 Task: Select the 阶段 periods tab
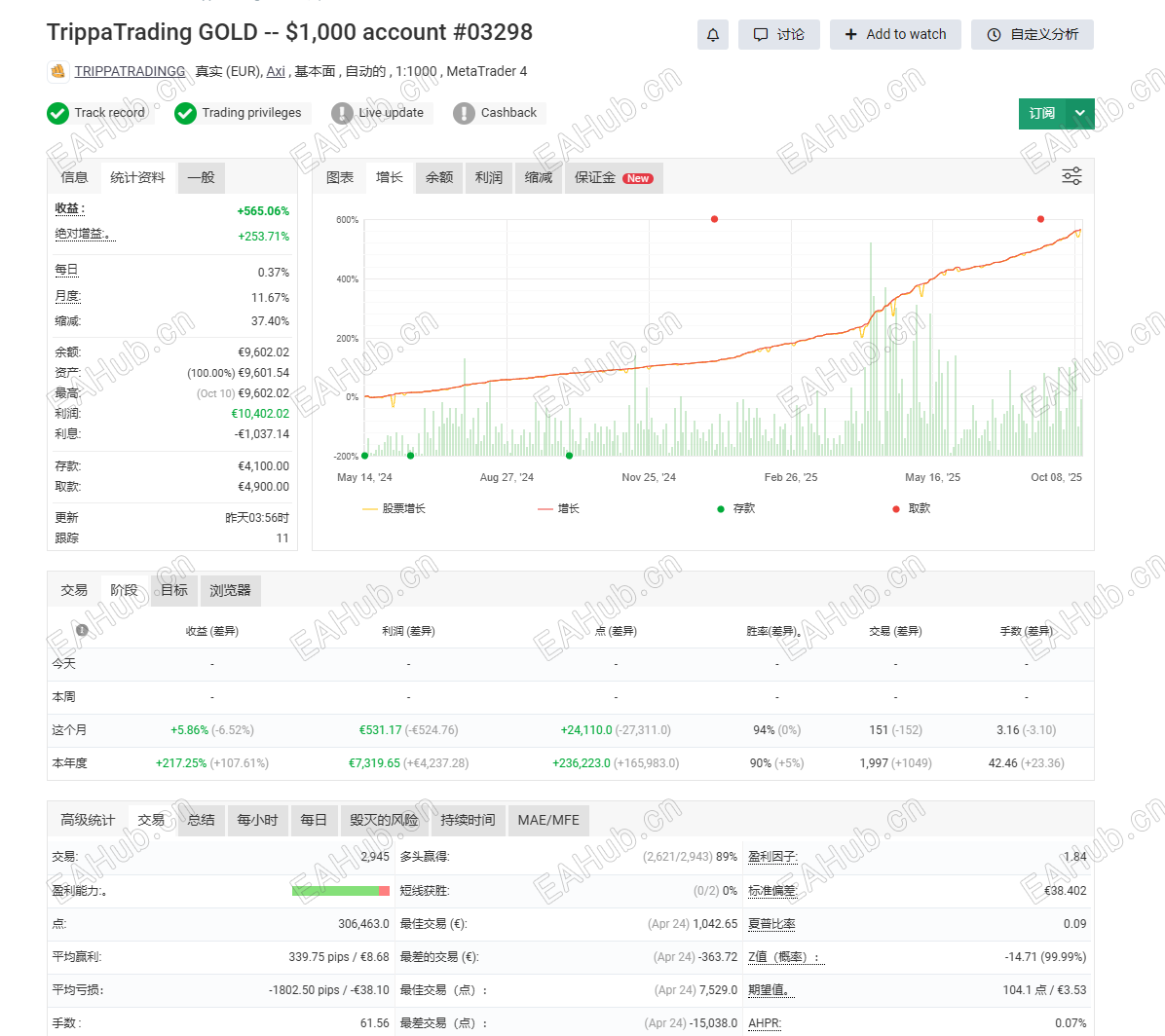[124, 590]
